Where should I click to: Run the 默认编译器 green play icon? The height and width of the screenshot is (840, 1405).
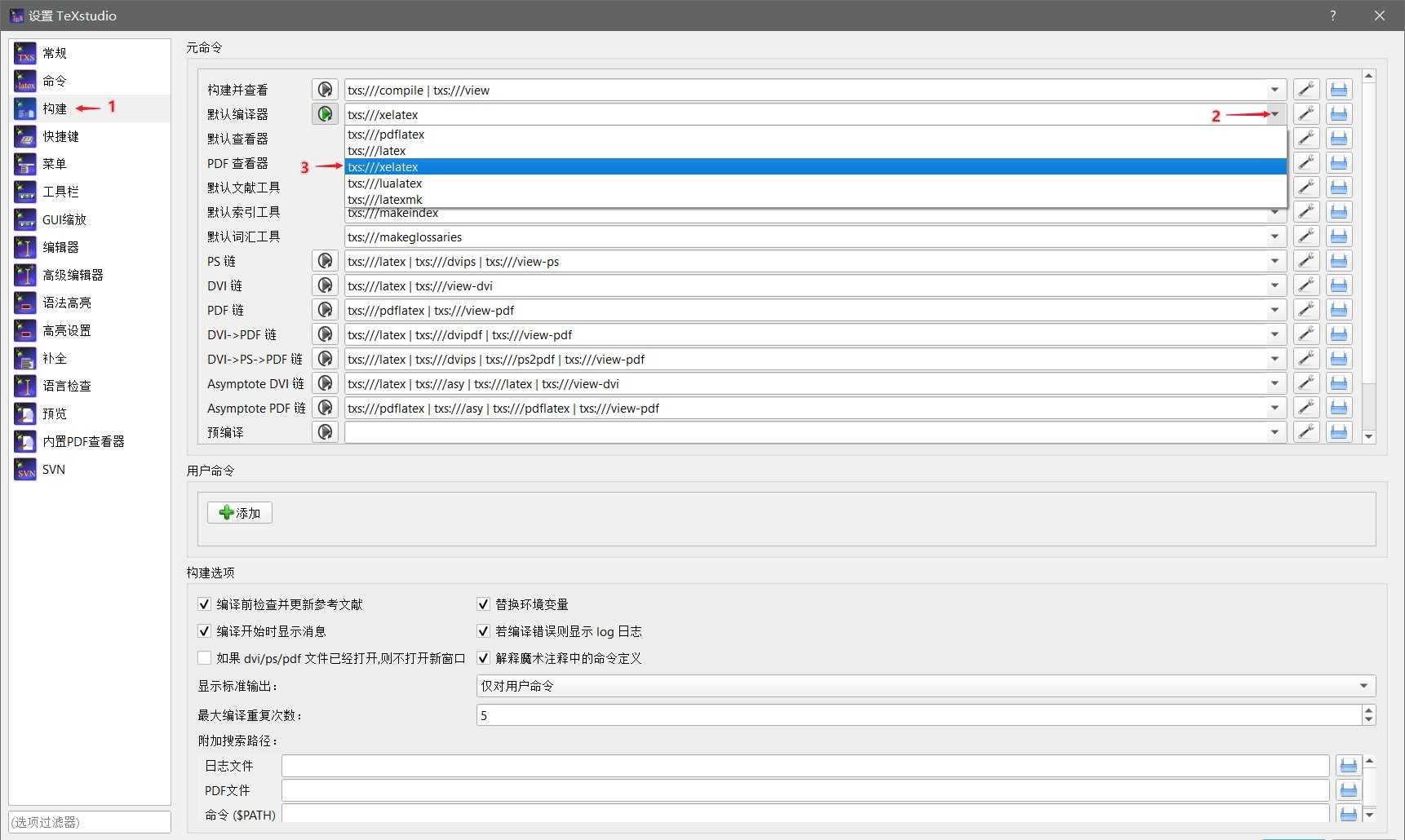325,114
